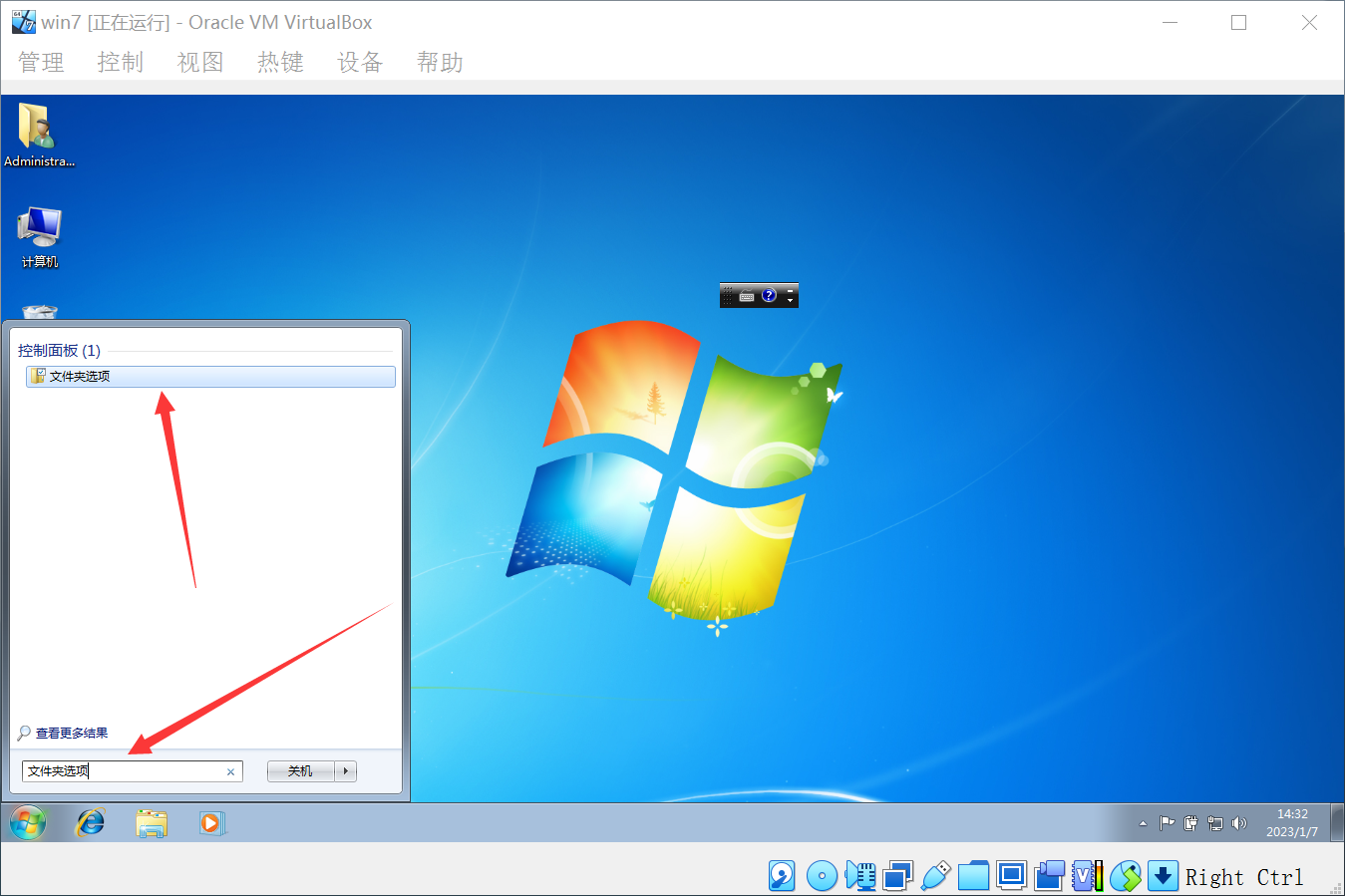Click the 关机 shutdown button
This screenshot has width=1345, height=896.
pos(300,771)
